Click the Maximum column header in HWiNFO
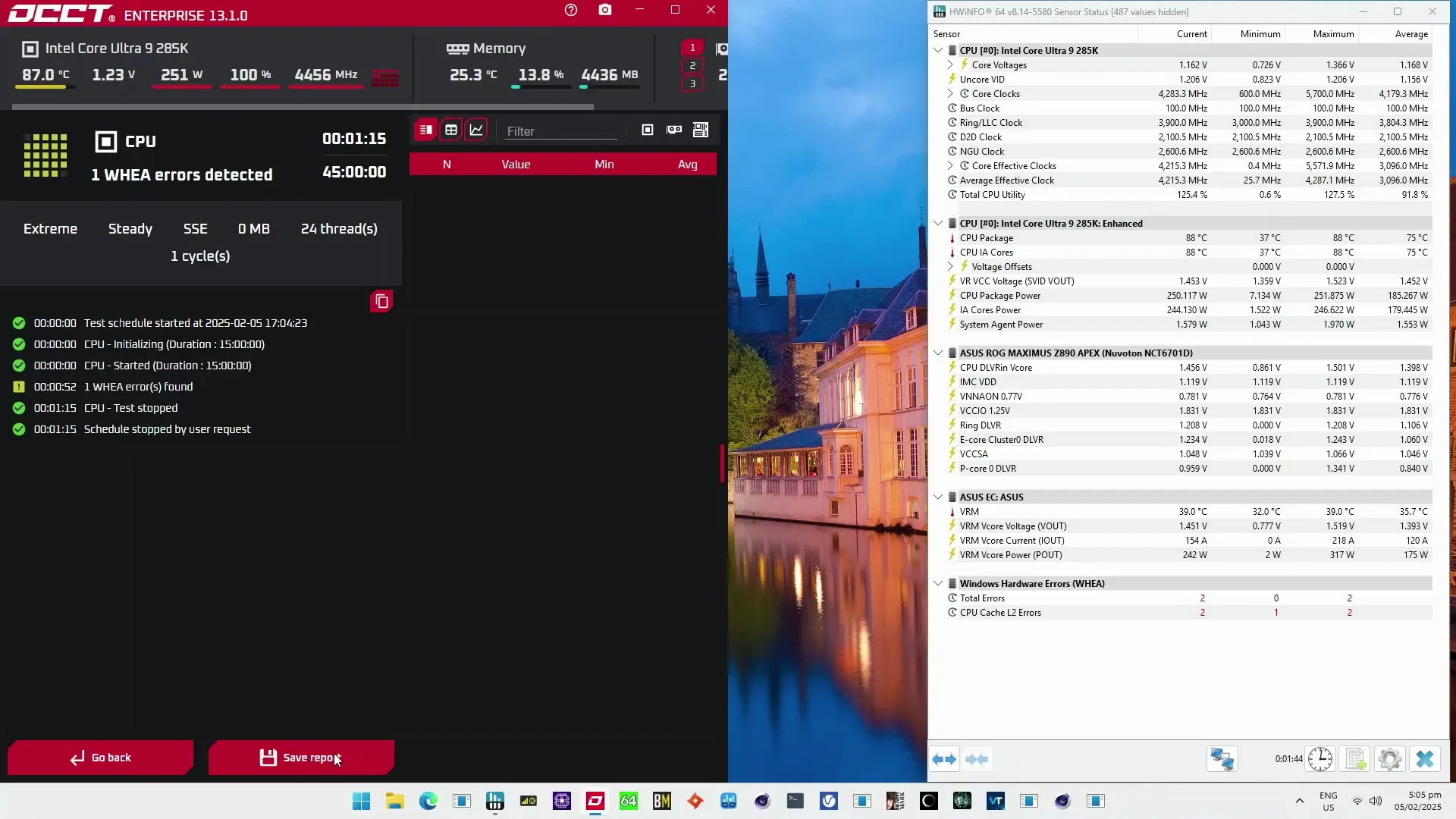This screenshot has height=819, width=1456. coord(1322,34)
